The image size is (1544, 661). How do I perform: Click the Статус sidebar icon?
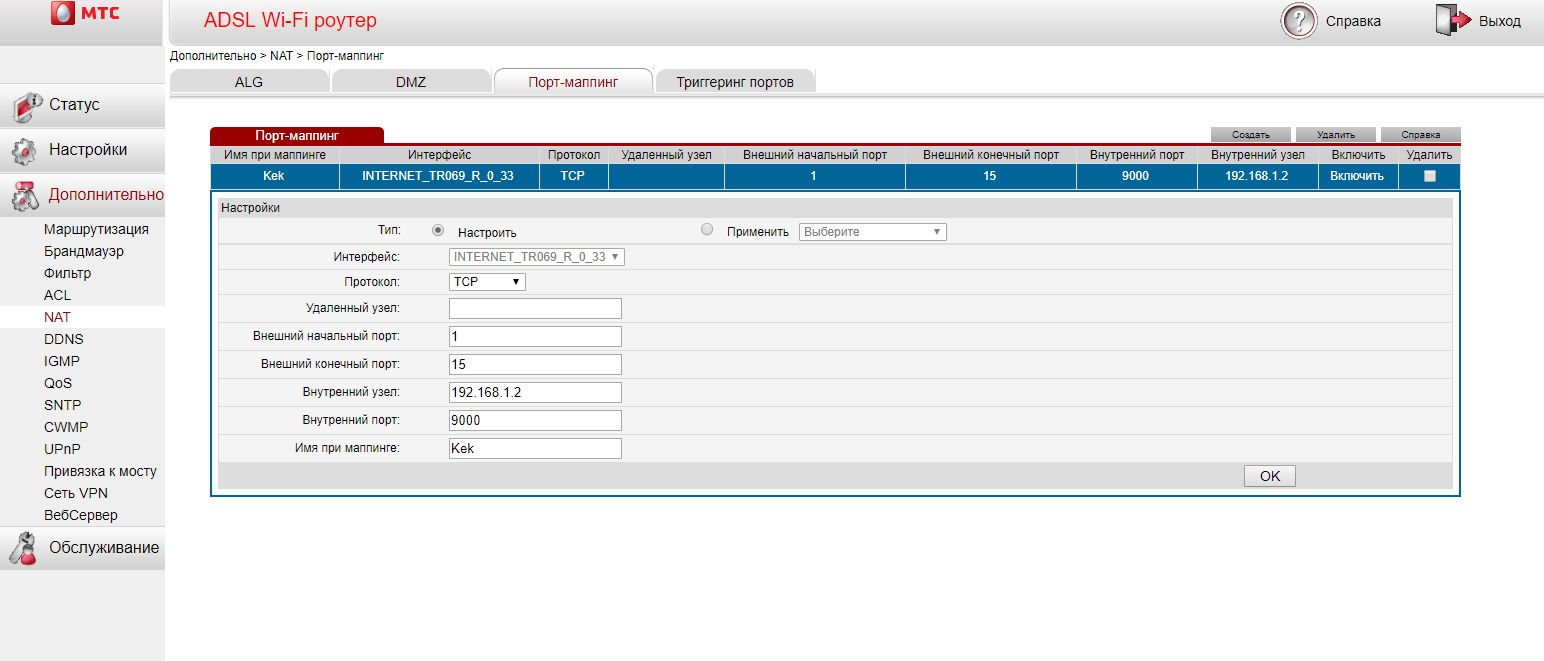[x=27, y=105]
